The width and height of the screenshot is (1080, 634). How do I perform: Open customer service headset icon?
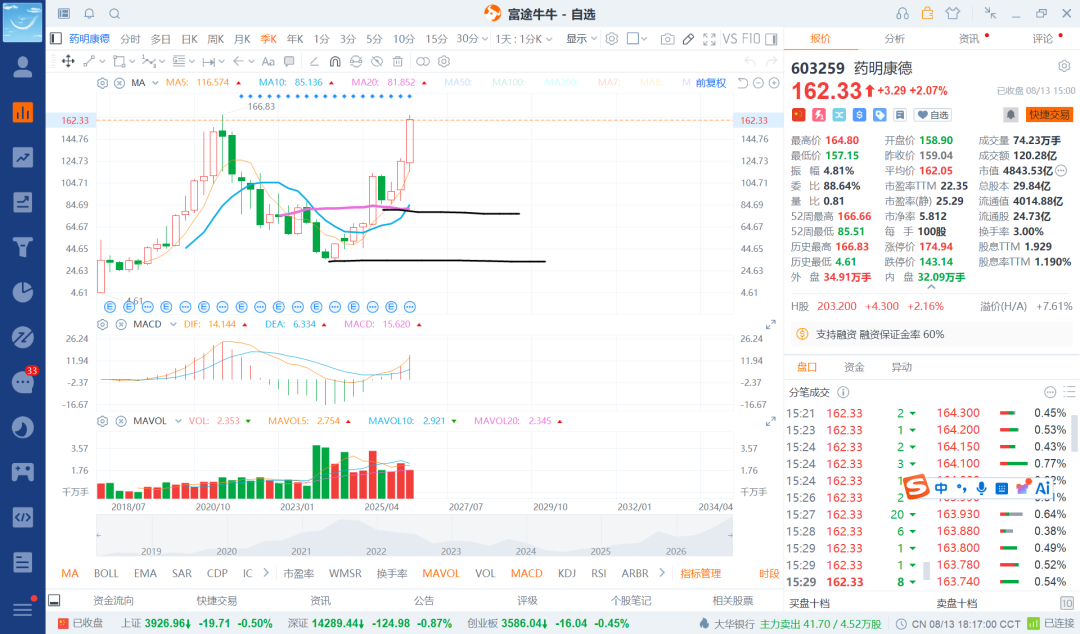pyautogui.click(x=902, y=13)
